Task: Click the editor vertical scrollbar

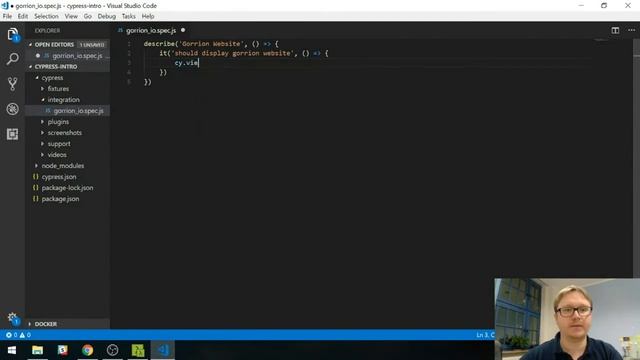Action: coord(636,159)
